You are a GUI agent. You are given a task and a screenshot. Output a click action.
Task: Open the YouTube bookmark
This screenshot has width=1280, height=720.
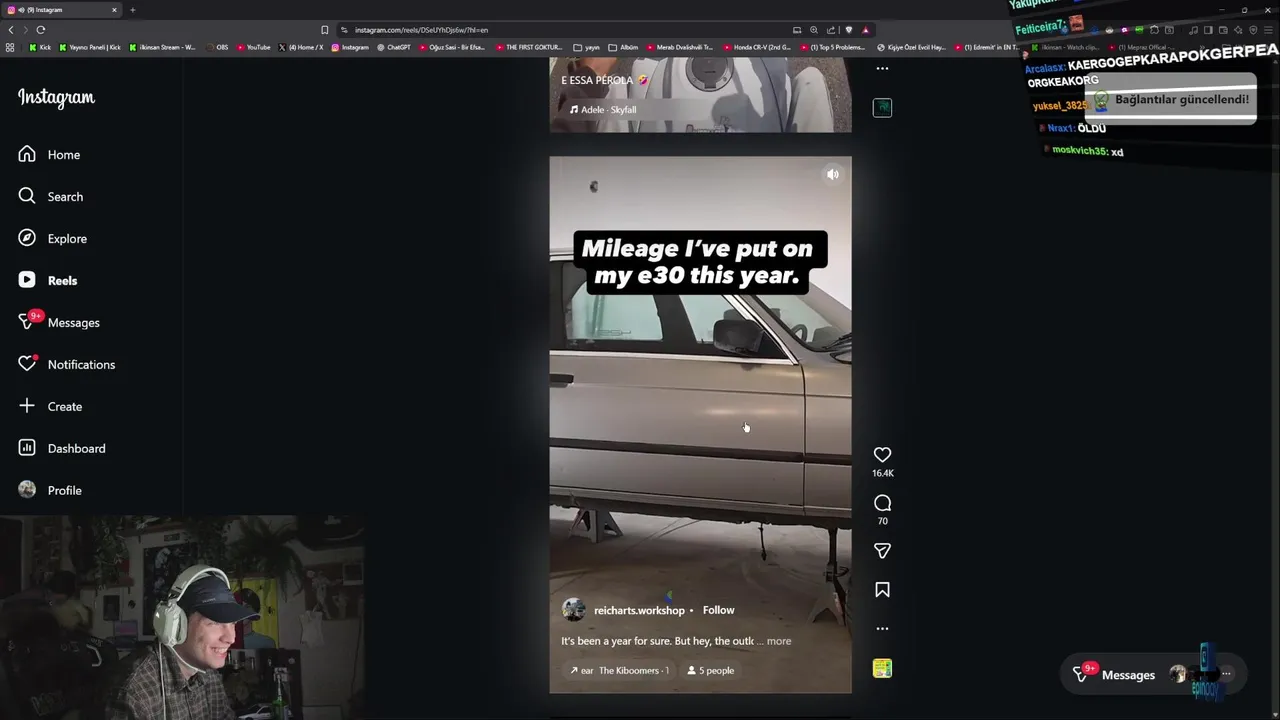click(254, 47)
